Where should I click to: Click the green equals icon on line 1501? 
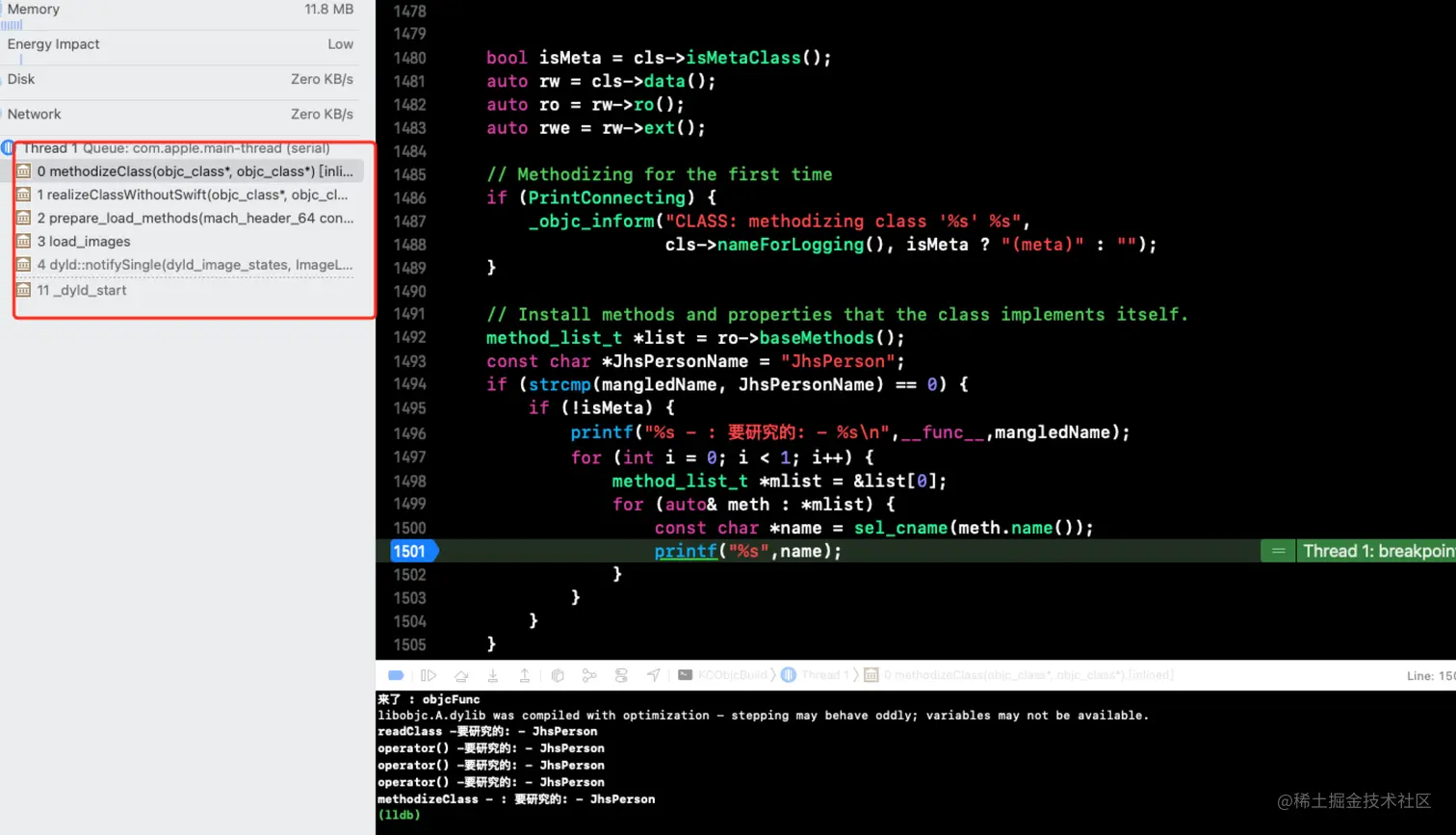1279,551
